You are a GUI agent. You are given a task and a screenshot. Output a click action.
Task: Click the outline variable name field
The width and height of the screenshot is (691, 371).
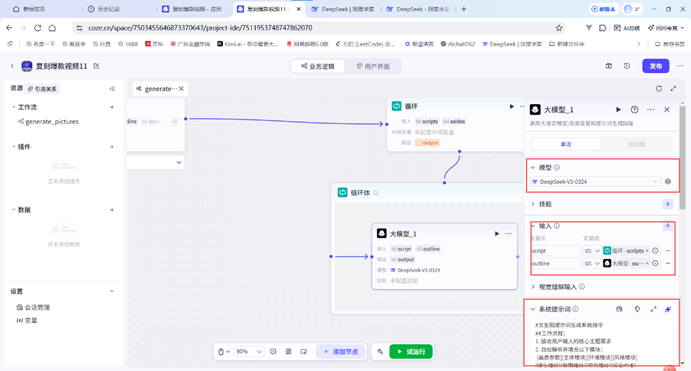pos(555,263)
